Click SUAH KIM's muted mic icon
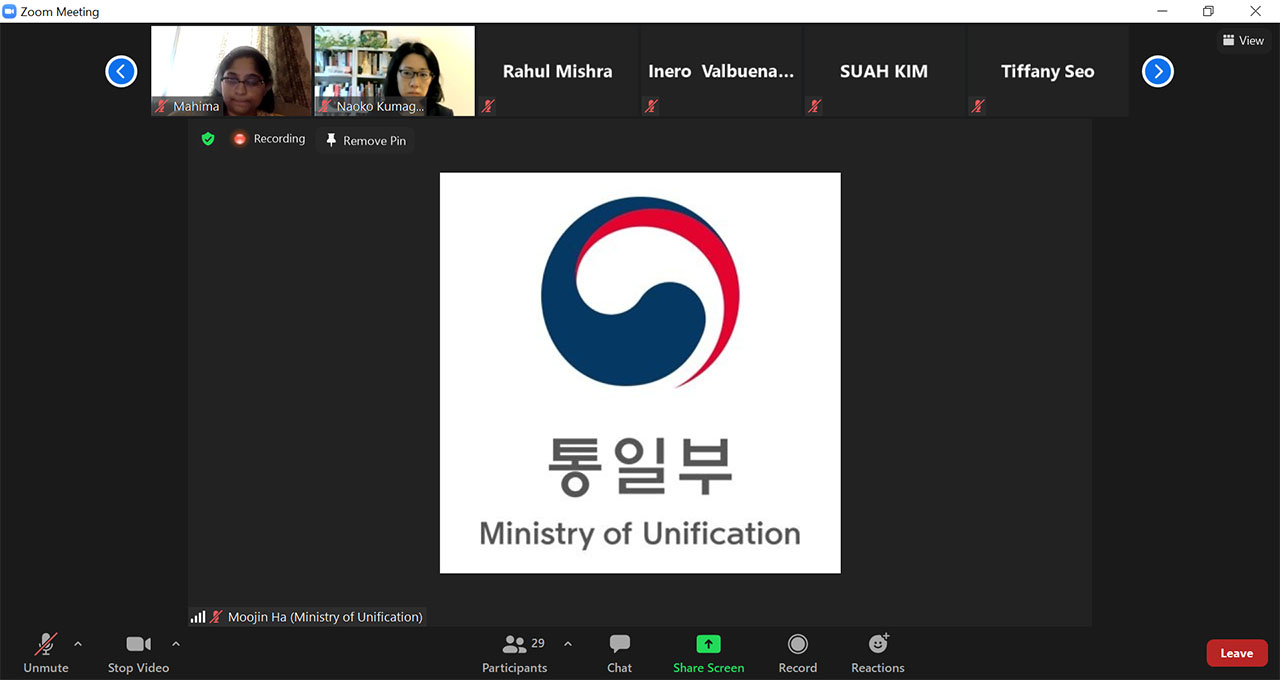 [x=814, y=106]
